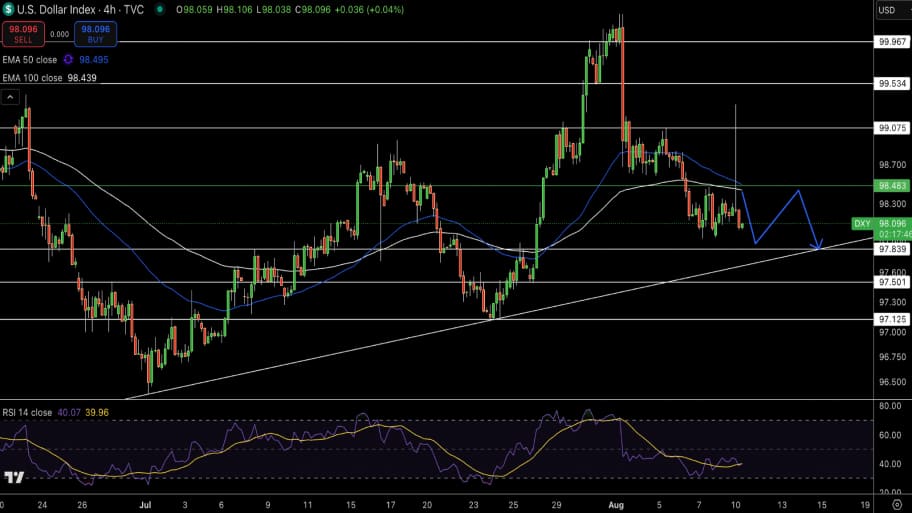Click the purple EMA 50 indicator icon
The image size is (912, 513).
68,59
